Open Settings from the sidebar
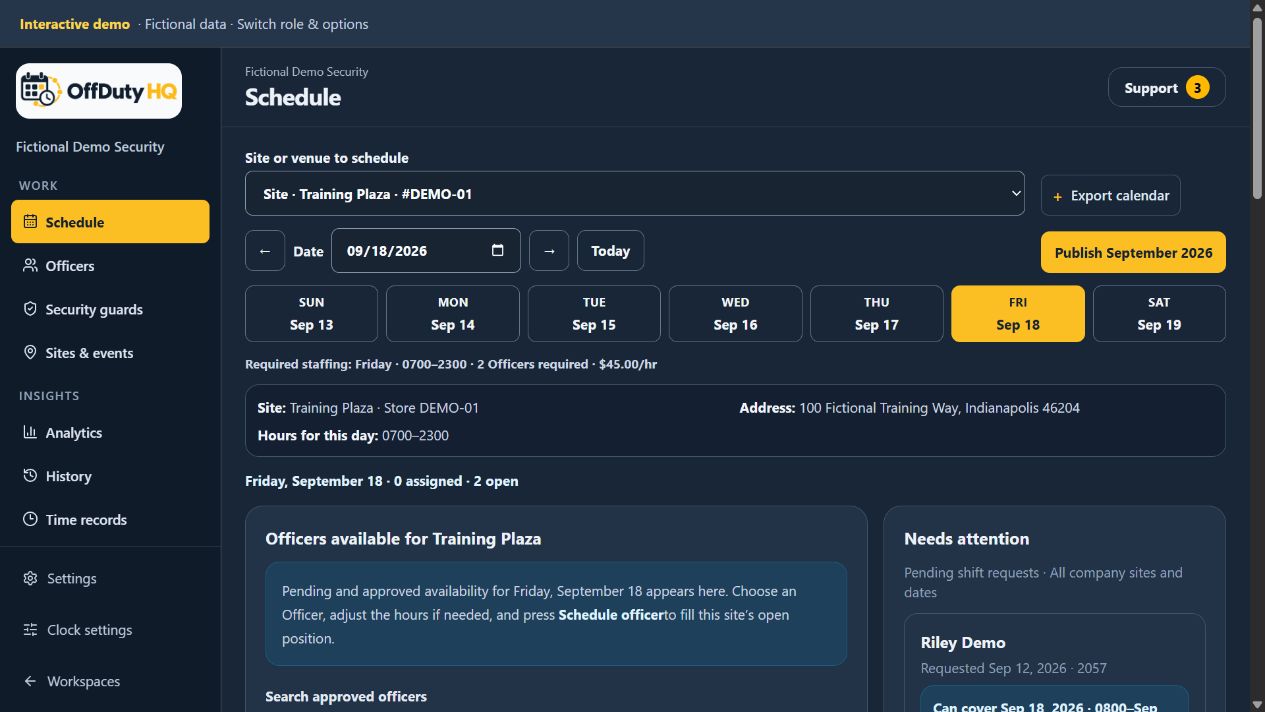Image resolution: width=1265 pixels, height=712 pixels. (110, 578)
